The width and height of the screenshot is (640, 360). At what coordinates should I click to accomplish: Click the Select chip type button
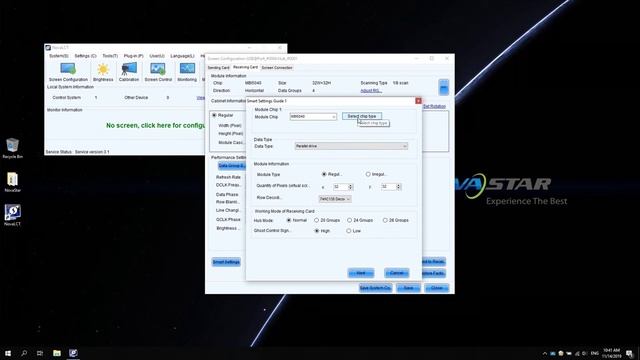pos(362,116)
